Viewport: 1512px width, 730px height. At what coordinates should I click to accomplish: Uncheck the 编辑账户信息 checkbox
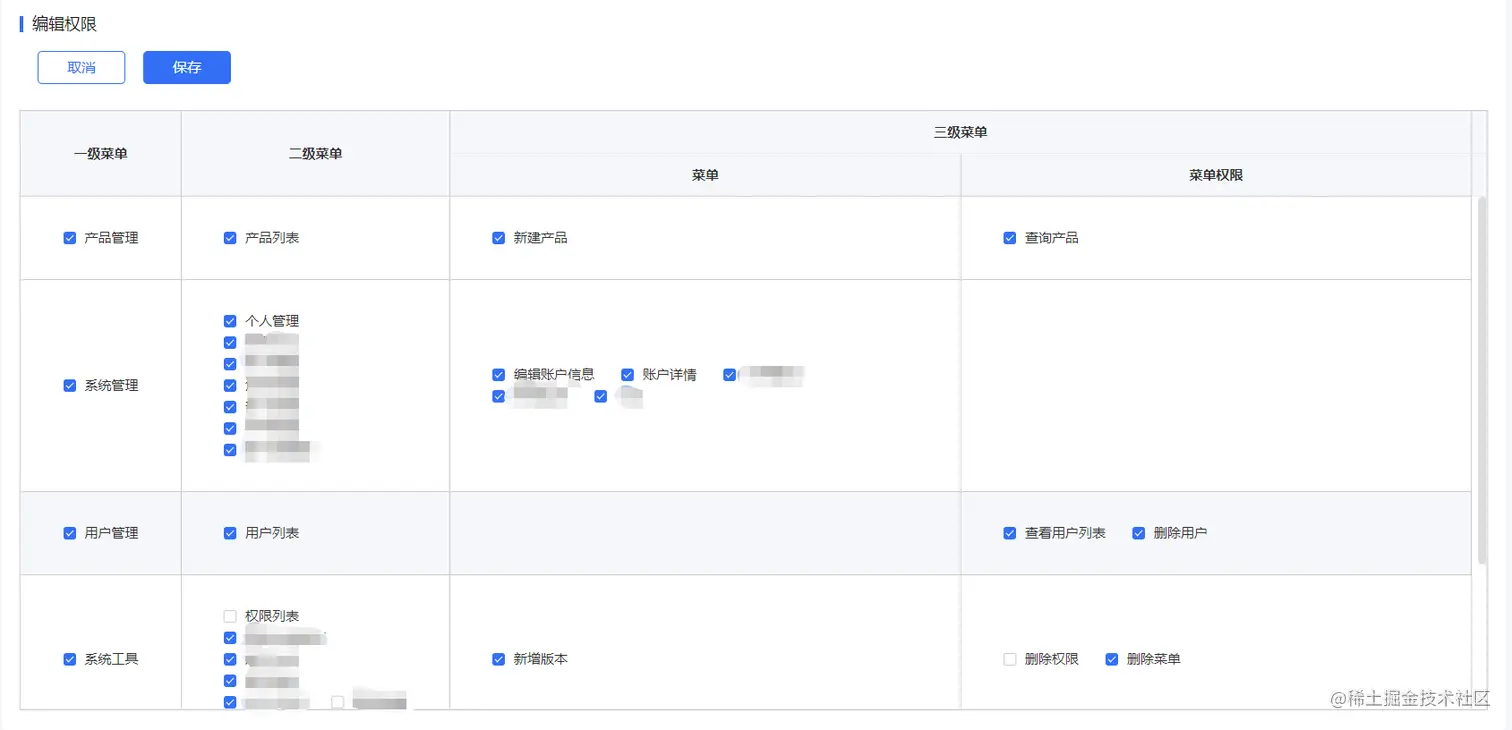pyautogui.click(x=499, y=375)
